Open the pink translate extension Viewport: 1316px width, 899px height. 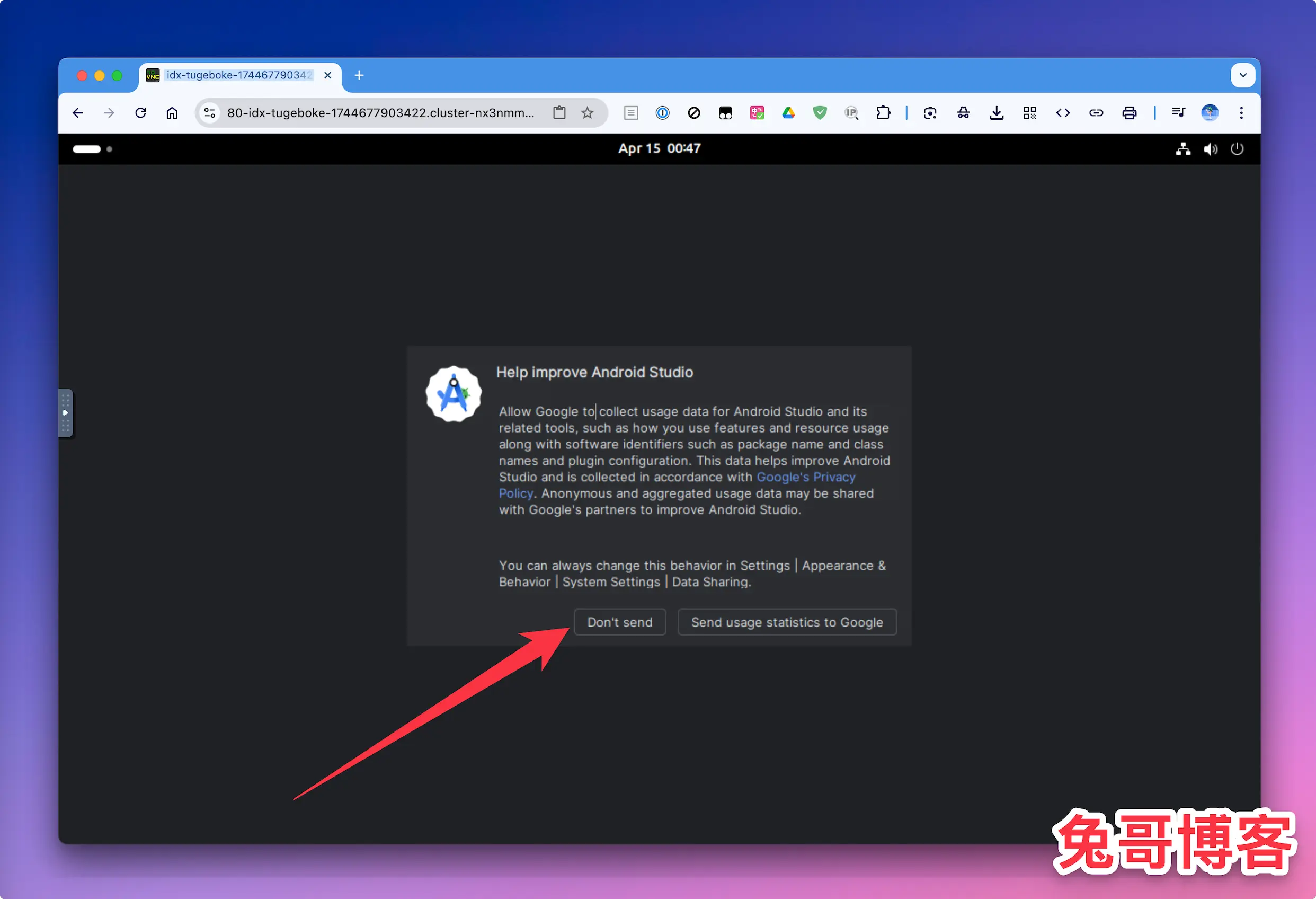point(757,113)
